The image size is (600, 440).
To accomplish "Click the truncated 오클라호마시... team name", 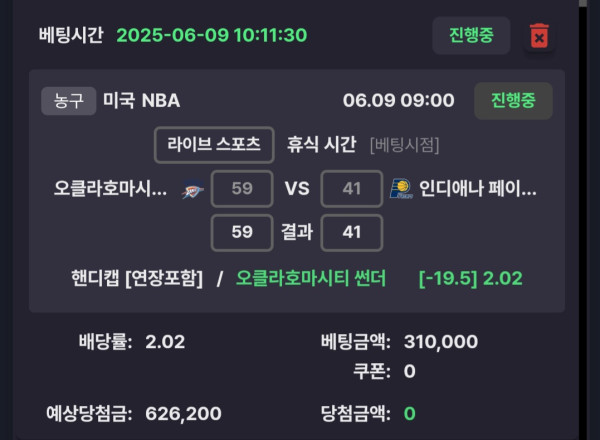I will coord(110,189).
